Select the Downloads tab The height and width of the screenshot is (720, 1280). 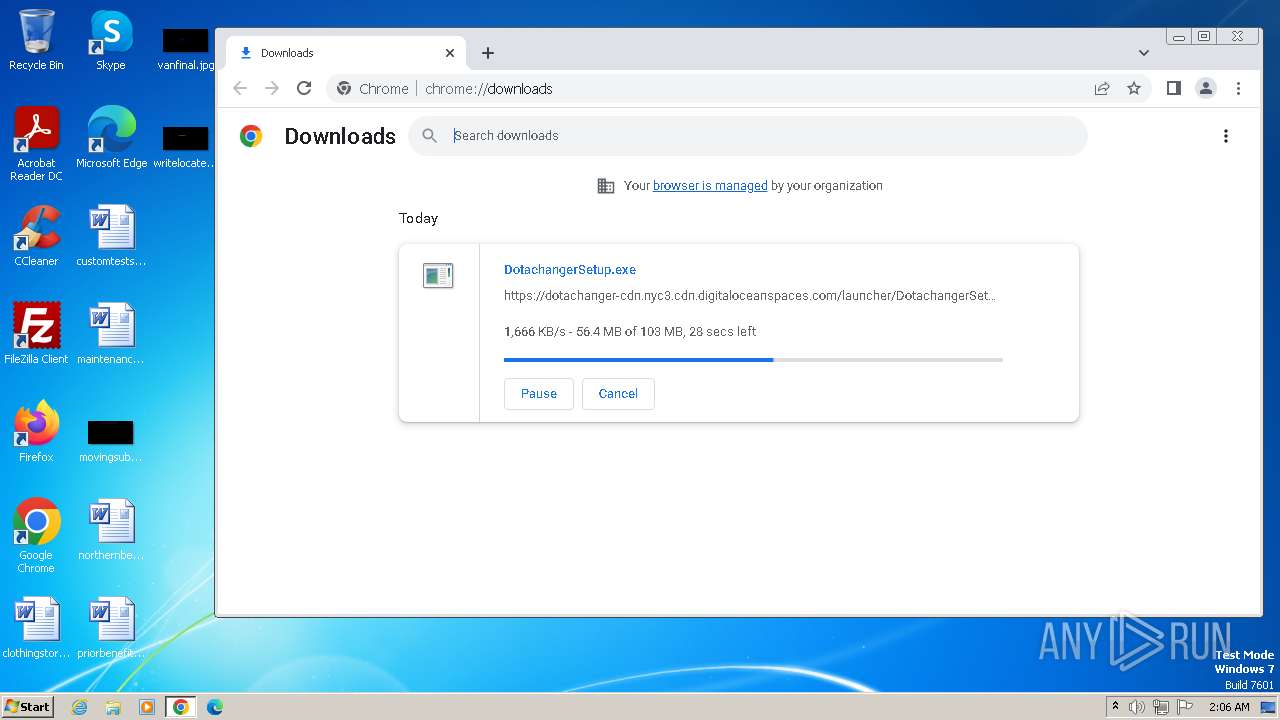coord(345,53)
